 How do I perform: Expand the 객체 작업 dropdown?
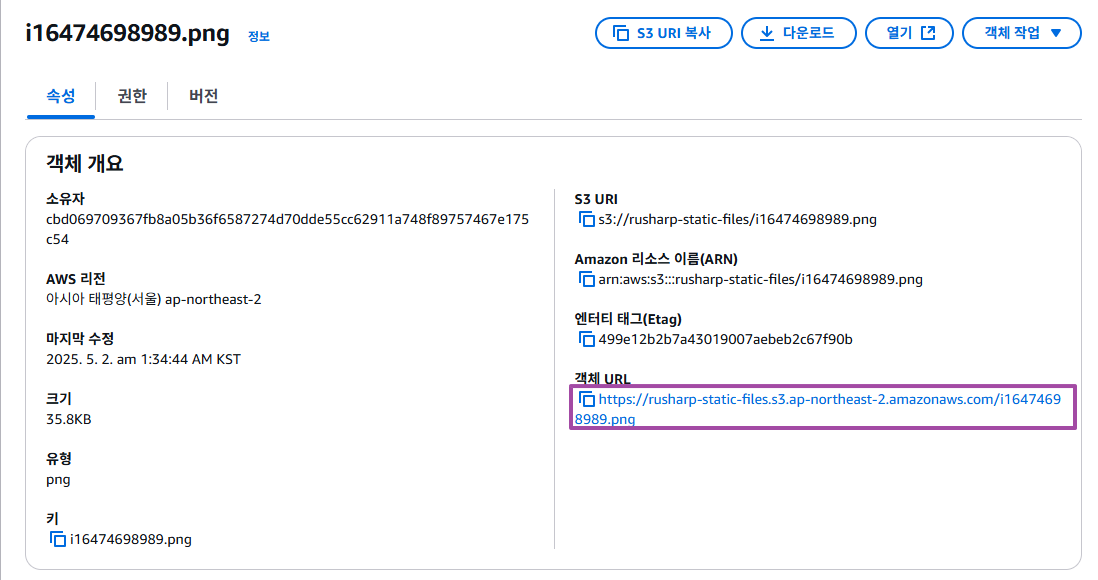click(1022, 33)
